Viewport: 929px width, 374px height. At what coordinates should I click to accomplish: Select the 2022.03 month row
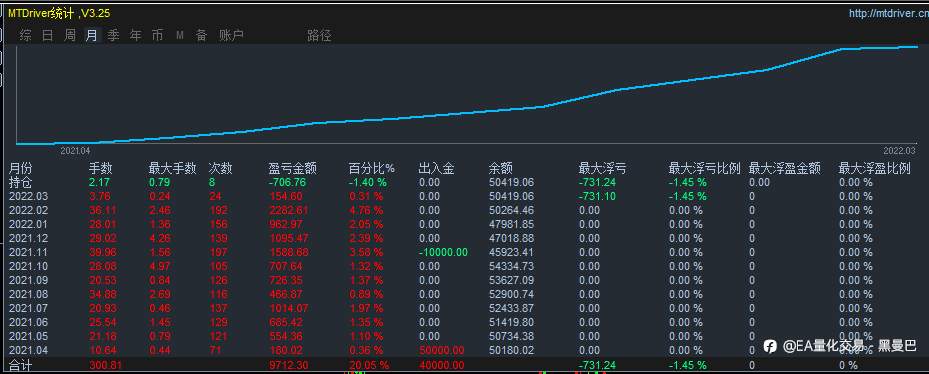coord(464,196)
